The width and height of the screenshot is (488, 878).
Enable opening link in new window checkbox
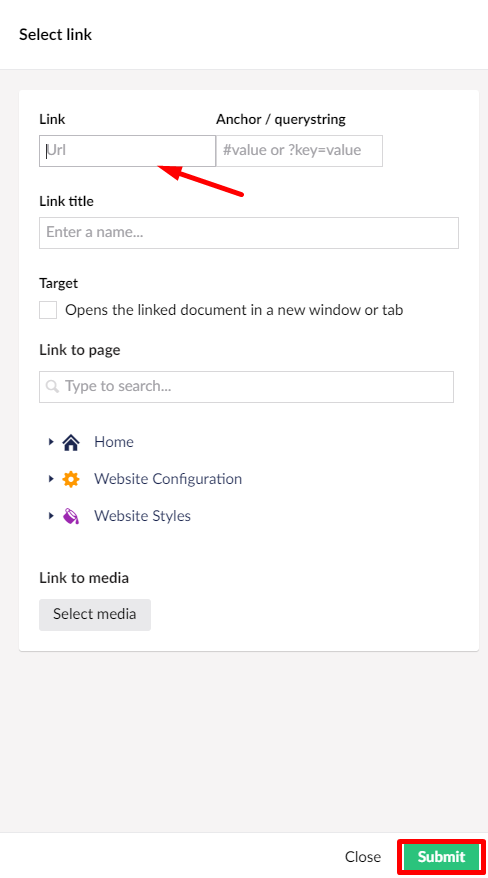coord(48,310)
